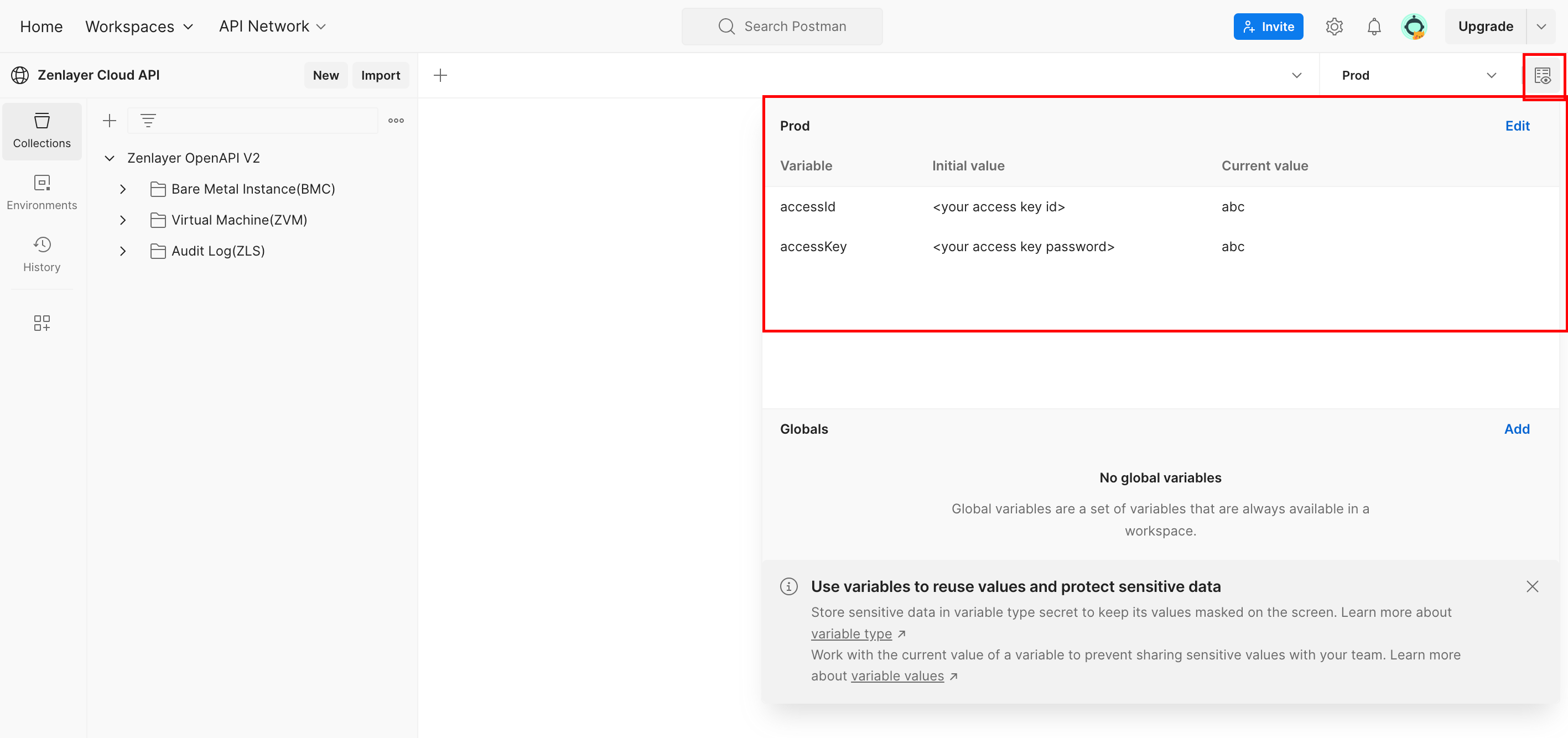Open the Collections sidebar panel

pos(42,131)
